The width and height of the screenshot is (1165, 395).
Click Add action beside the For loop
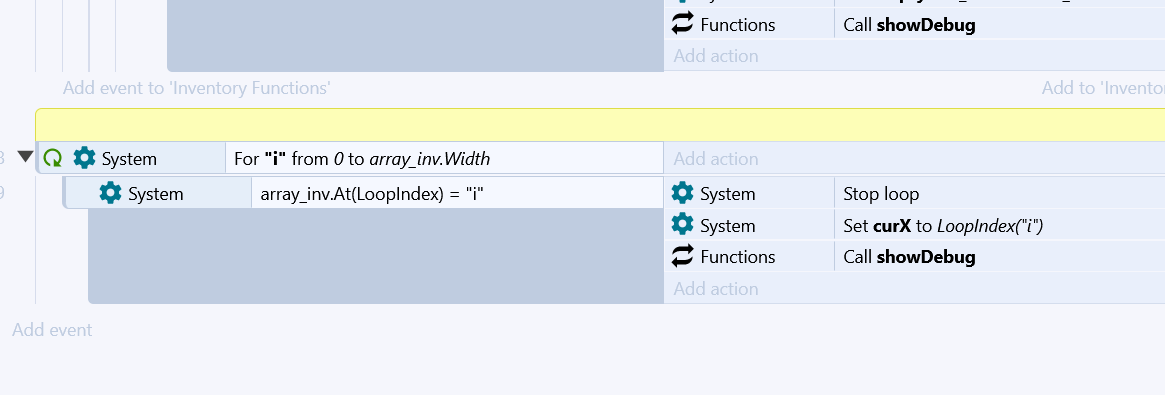click(x=715, y=159)
